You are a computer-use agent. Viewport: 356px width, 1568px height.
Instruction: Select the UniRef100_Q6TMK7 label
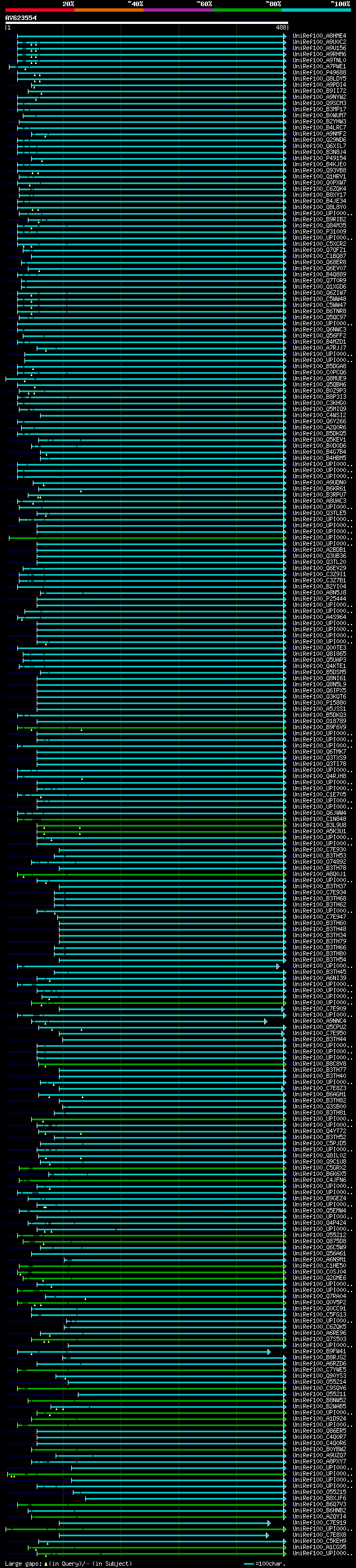[x=319, y=752]
